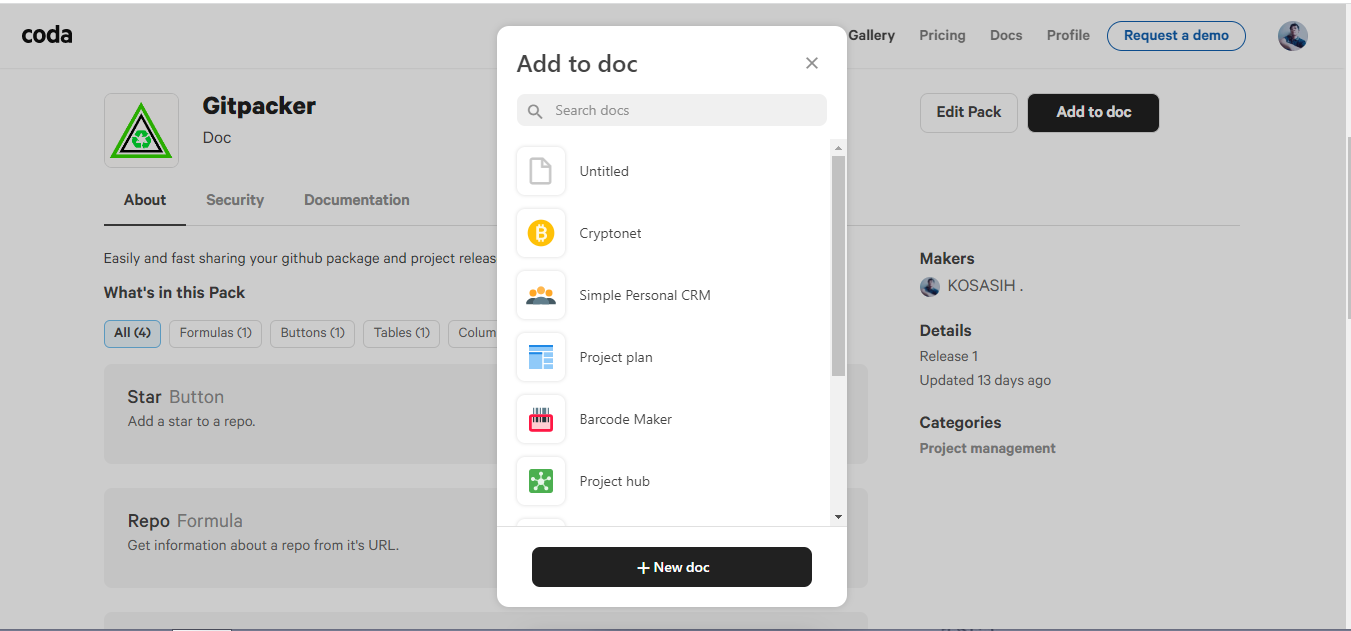Click the coda logo

click(47, 35)
